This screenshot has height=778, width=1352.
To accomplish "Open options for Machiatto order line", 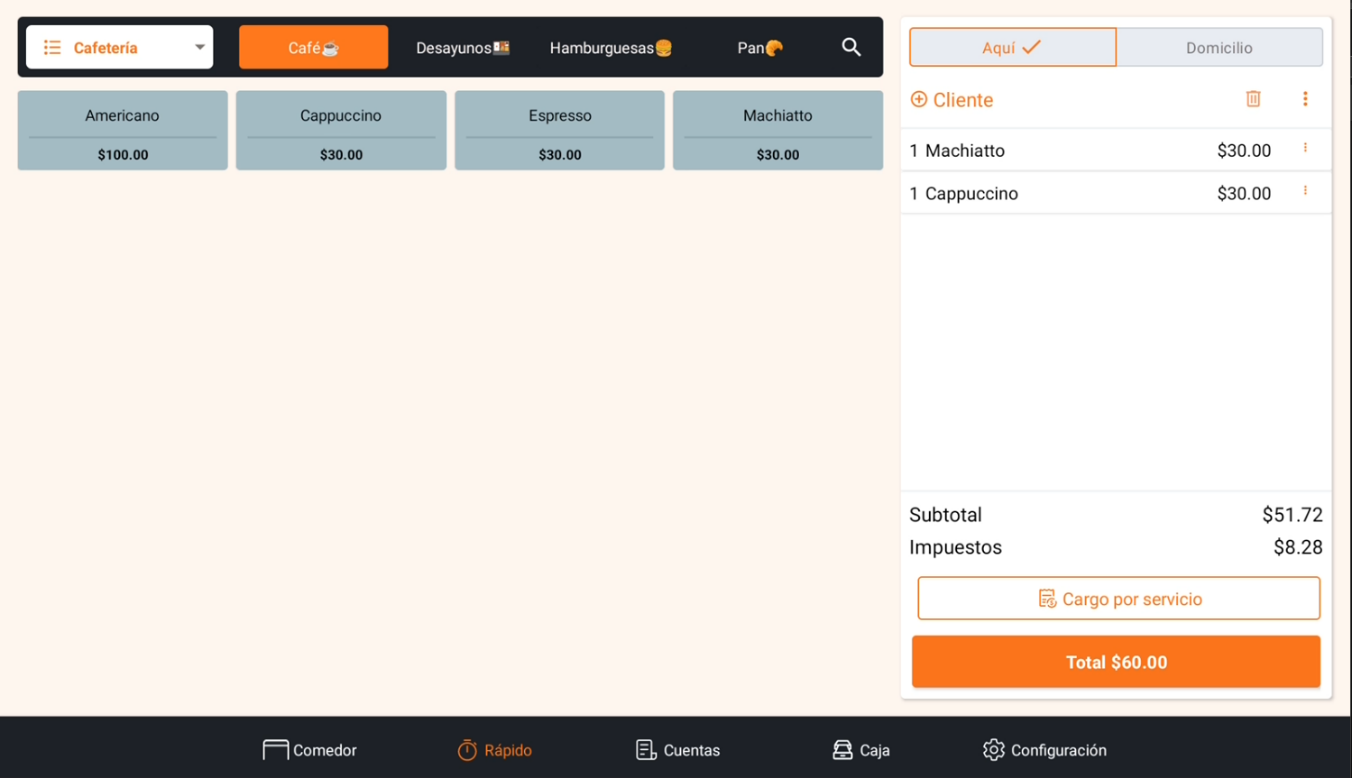I will coord(1305,148).
